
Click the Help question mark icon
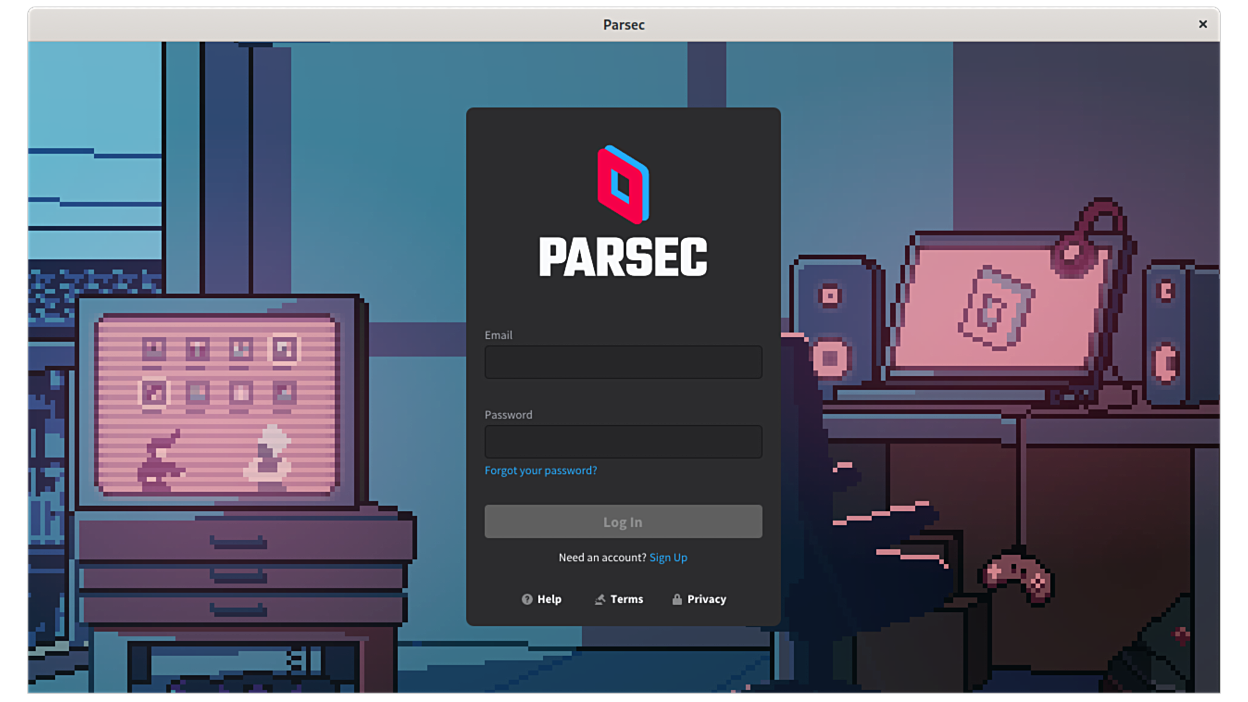coord(527,599)
